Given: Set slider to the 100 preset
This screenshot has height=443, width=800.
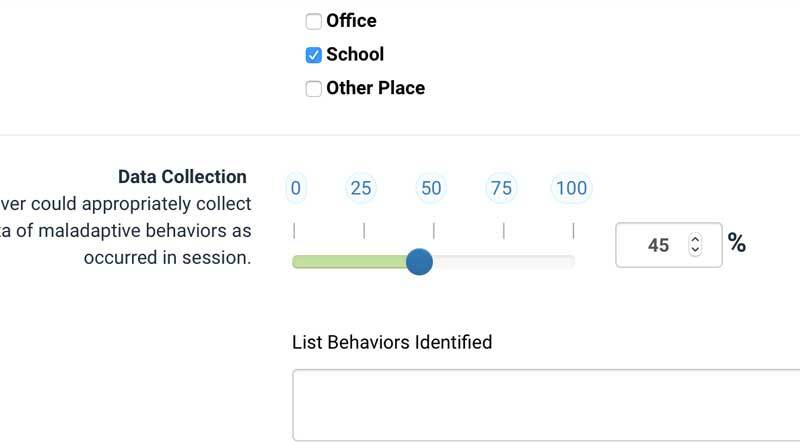Looking at the screenshot, I should click(571, 188).
